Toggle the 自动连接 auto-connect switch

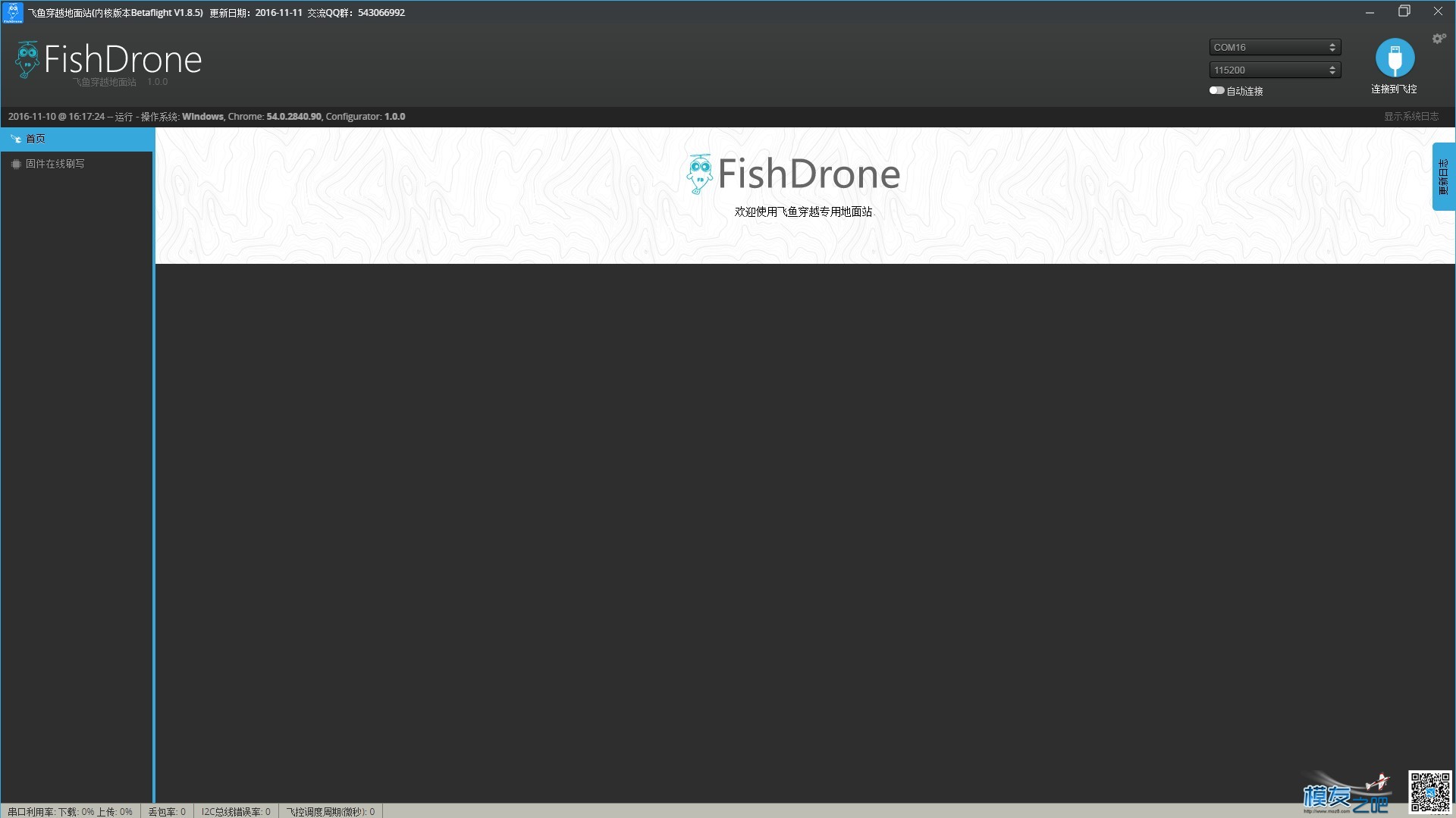point(1216,90)
